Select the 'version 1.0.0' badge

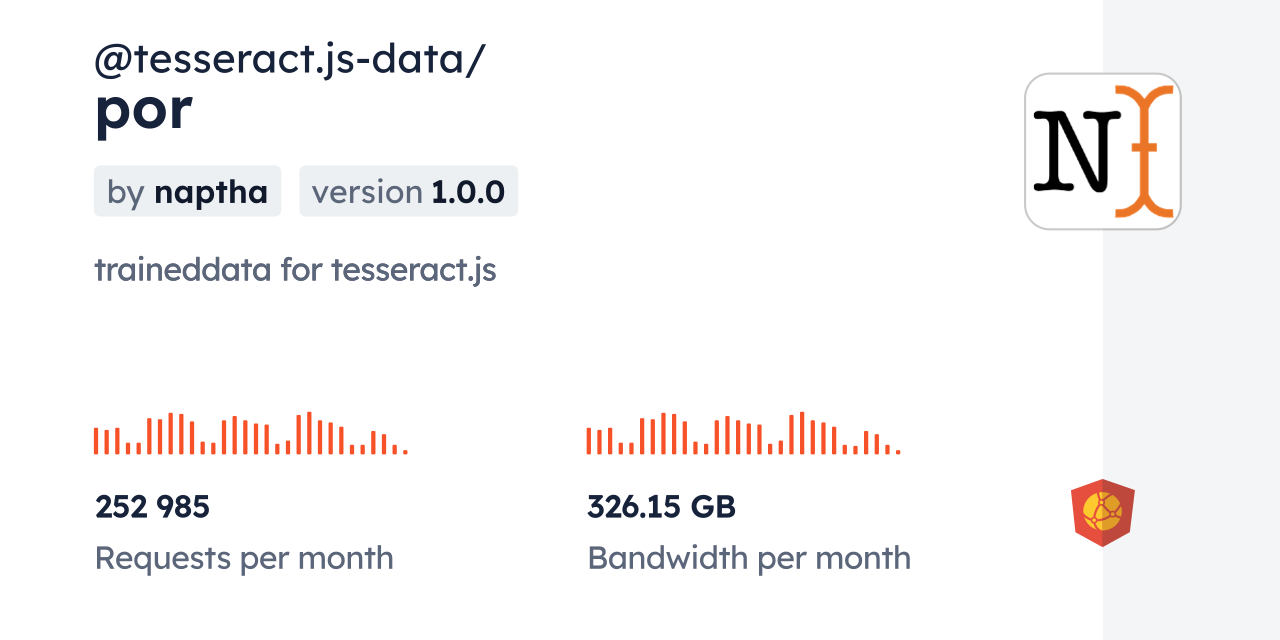pyautogui.click(x=408, y=191)
